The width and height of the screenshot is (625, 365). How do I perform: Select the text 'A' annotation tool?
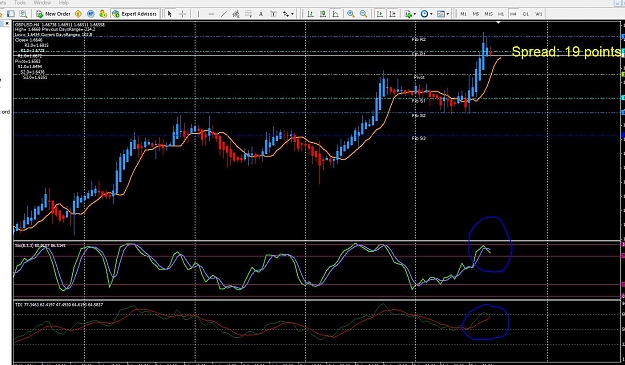click(261, 14)
